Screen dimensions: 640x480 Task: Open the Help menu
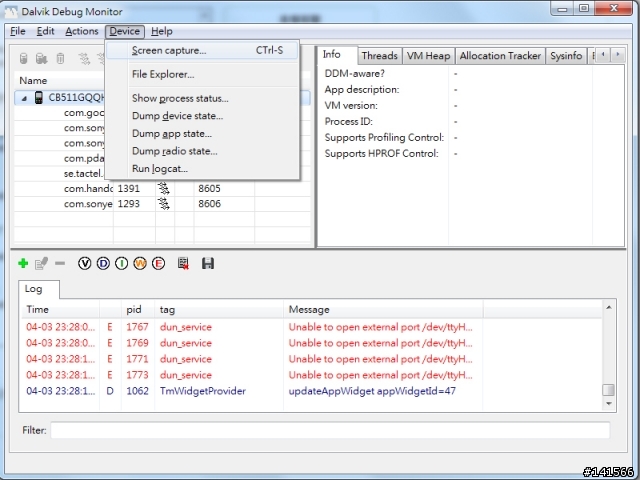(x=162, y=31)
